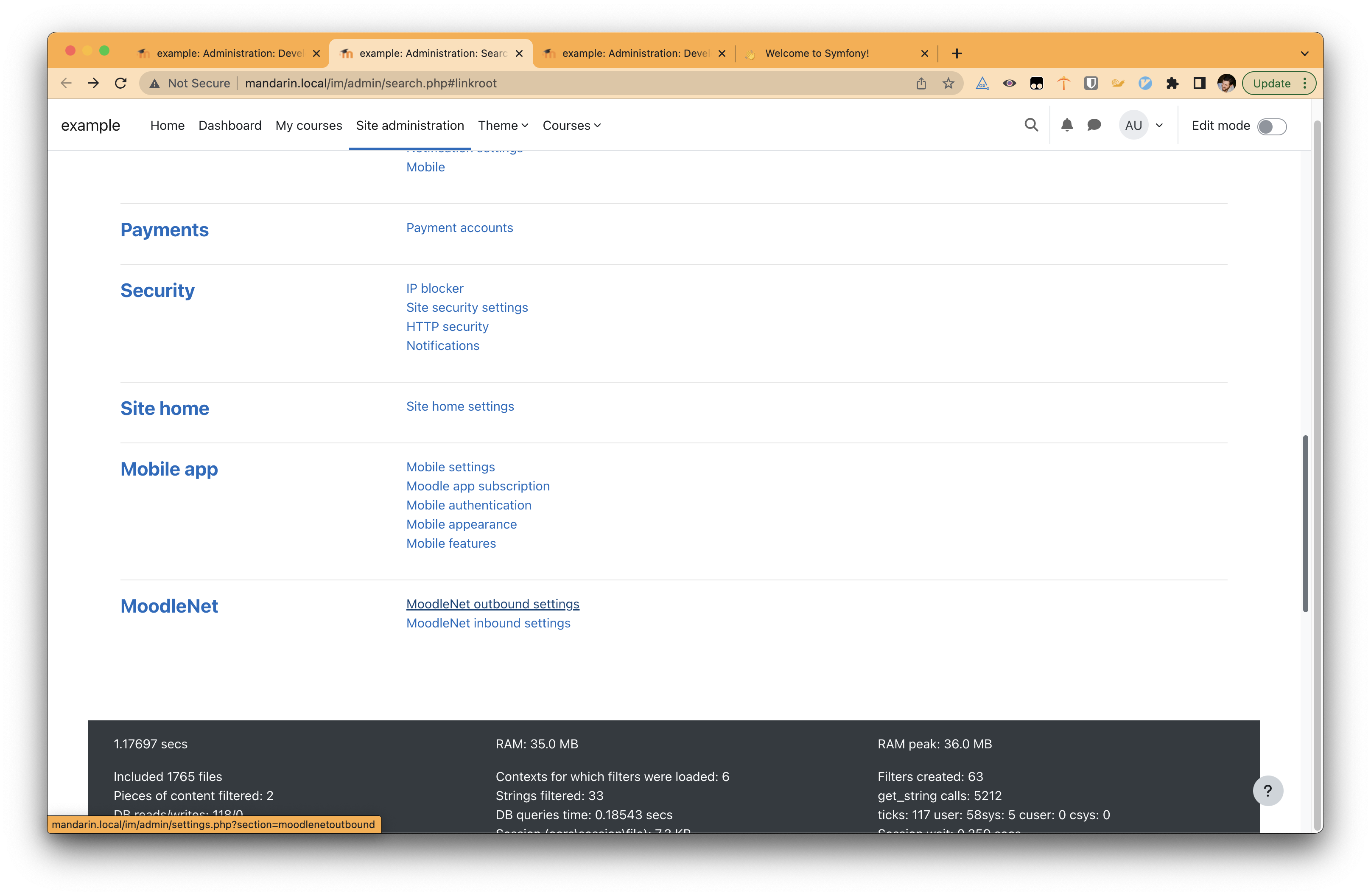
Task: Close the Welcome to Symfony tab
Action: click(925, 53)
